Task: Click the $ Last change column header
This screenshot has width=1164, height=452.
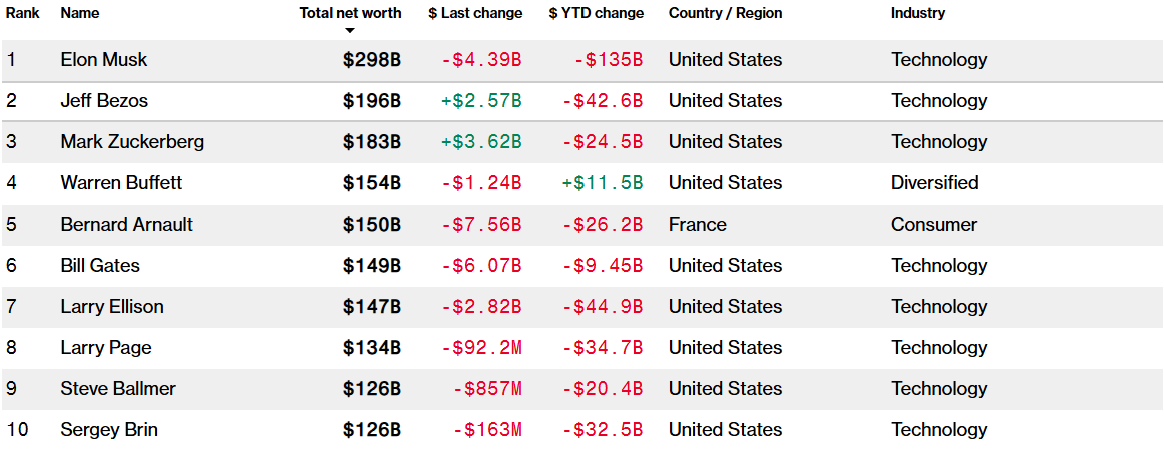Action: [x=475, y=13]
